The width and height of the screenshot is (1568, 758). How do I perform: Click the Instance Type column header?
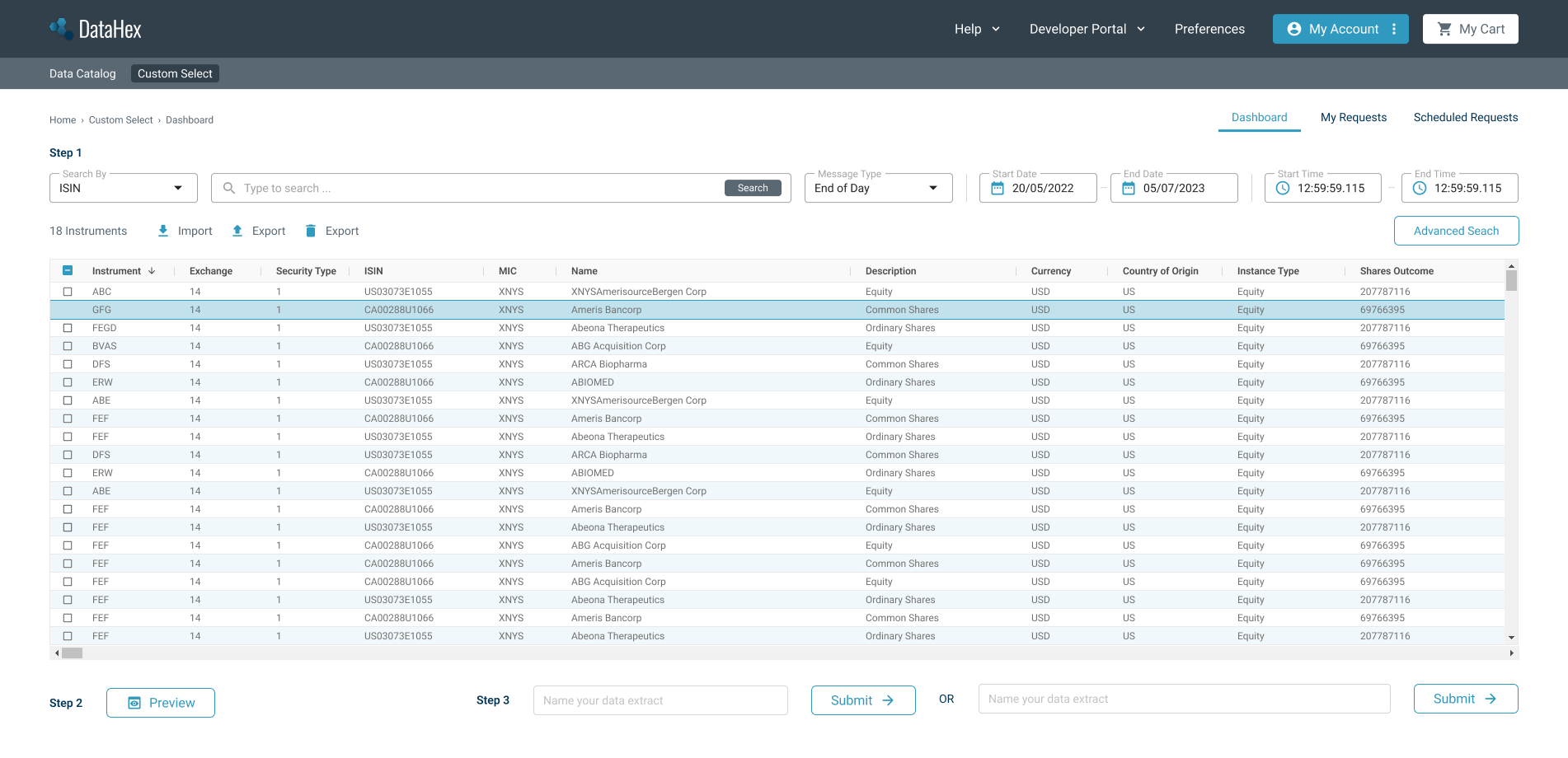(1268, 271)
